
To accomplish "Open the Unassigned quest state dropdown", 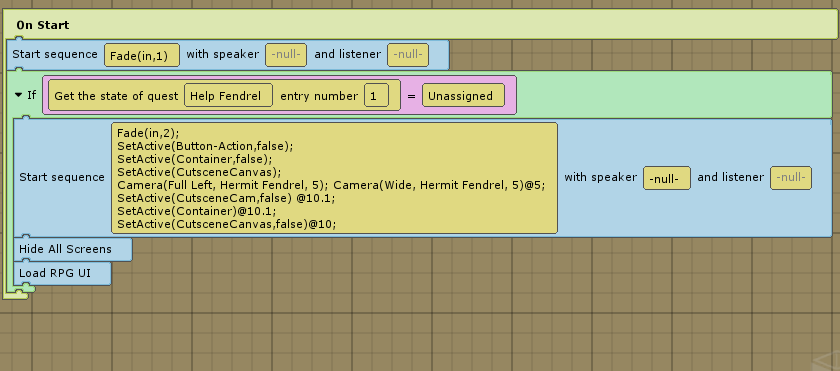I will tap(463, 95).
